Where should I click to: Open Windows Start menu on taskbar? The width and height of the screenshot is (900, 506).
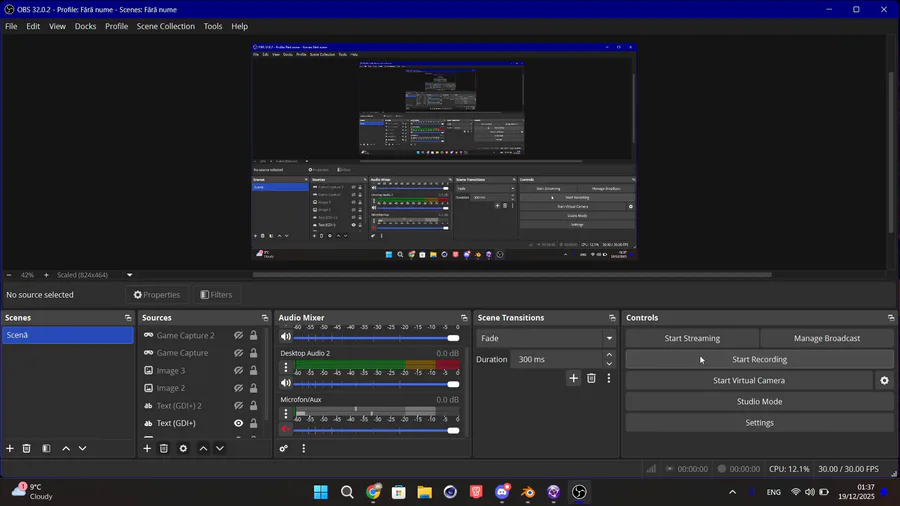click(x=321, y=492)
